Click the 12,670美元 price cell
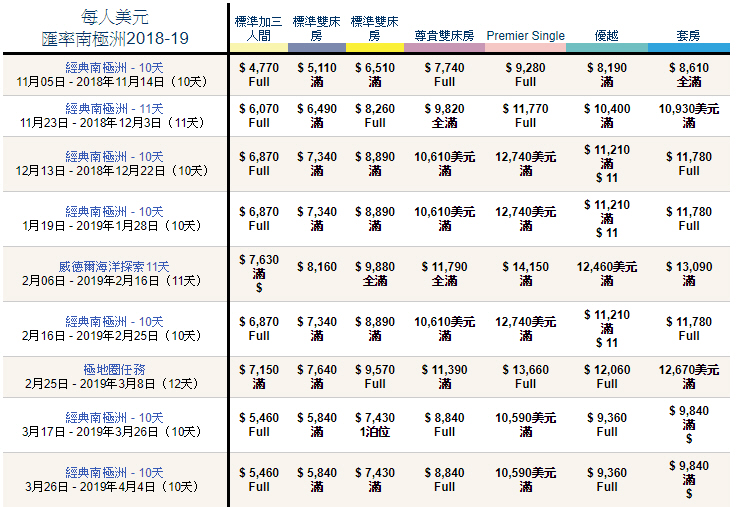 pyautogui.click(x=689, y=370)
